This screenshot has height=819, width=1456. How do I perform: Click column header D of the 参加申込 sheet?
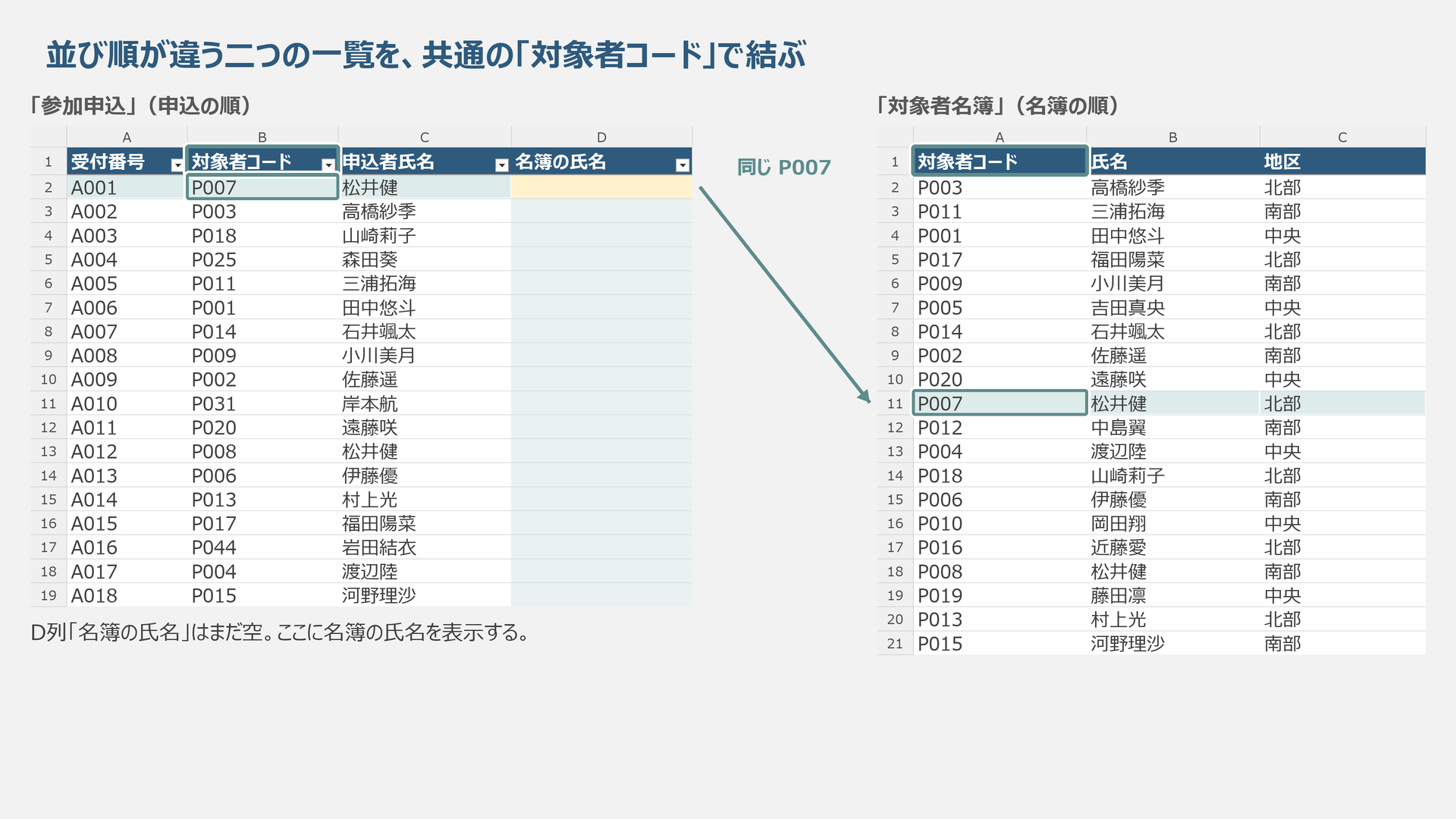[601, 137]
